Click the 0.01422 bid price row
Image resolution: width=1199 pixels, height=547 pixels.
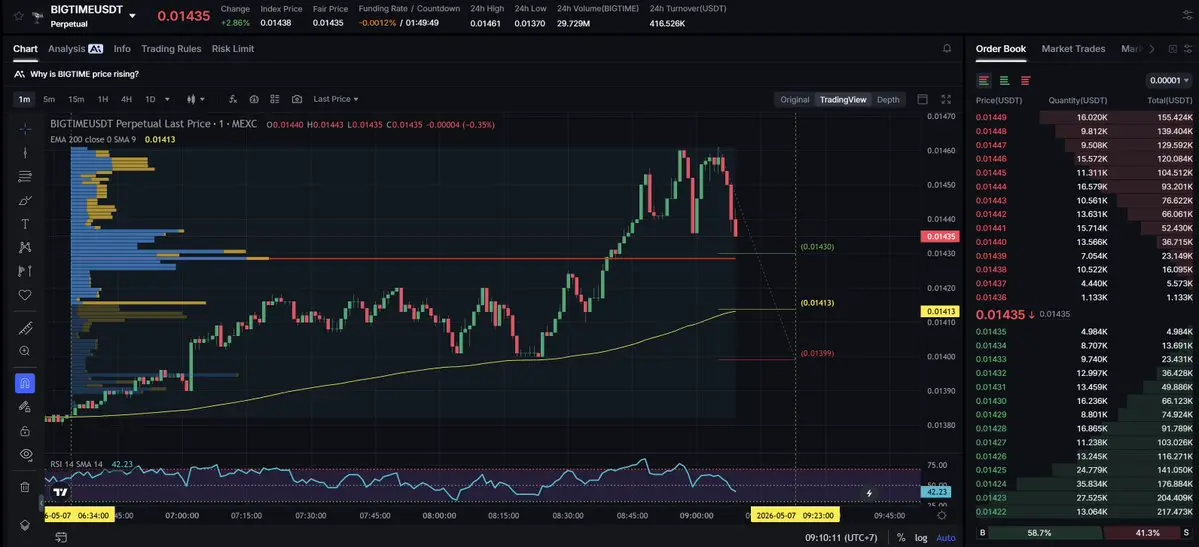[x=1084, y=512]
